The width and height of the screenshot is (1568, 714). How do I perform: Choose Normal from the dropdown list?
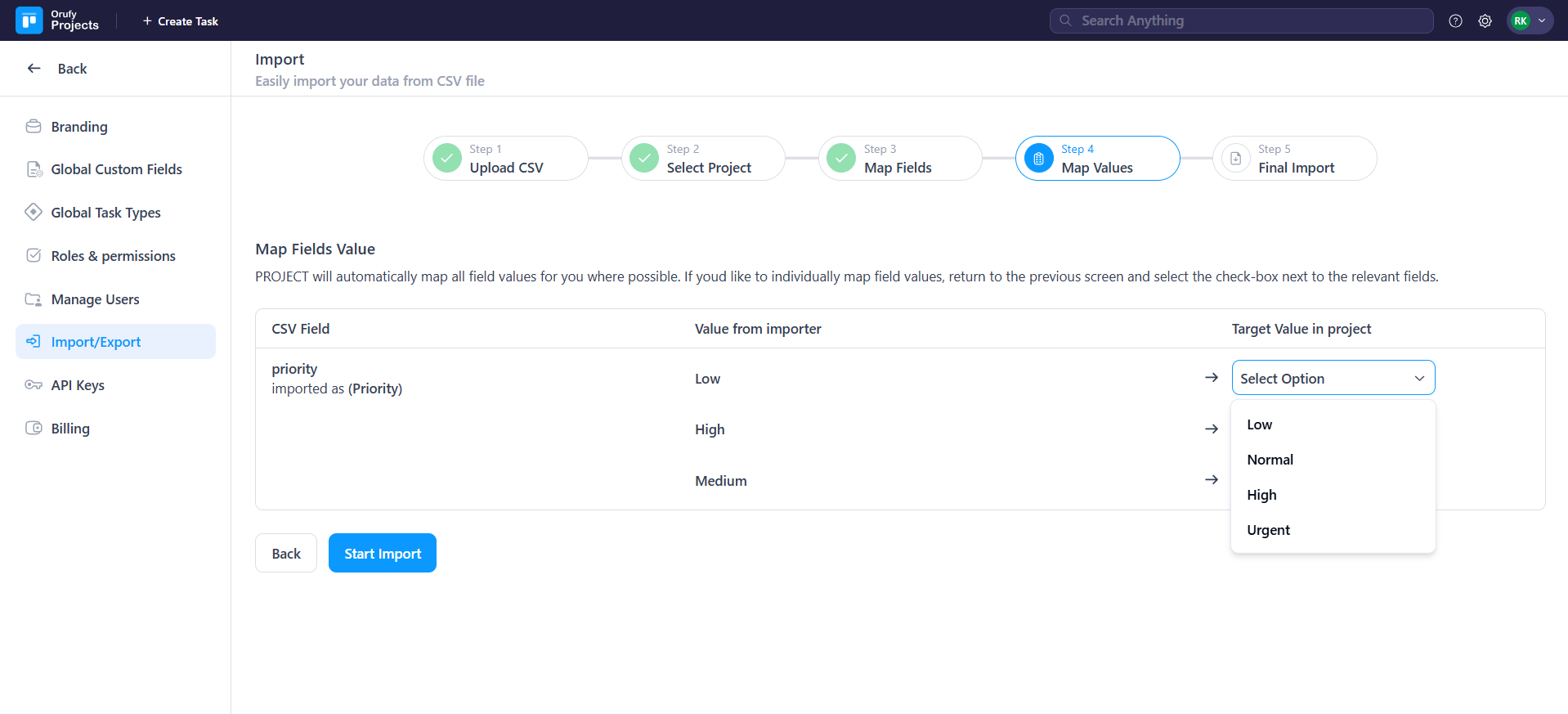[1270, 460]
